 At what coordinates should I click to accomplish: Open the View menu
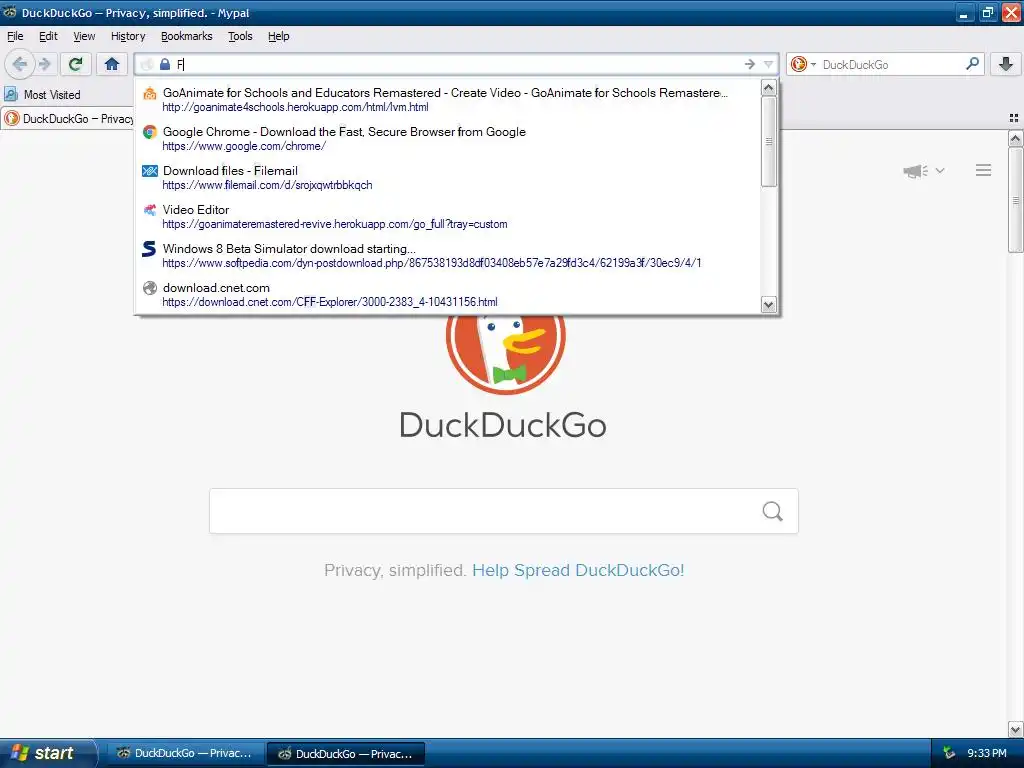(x=84, y=36)
